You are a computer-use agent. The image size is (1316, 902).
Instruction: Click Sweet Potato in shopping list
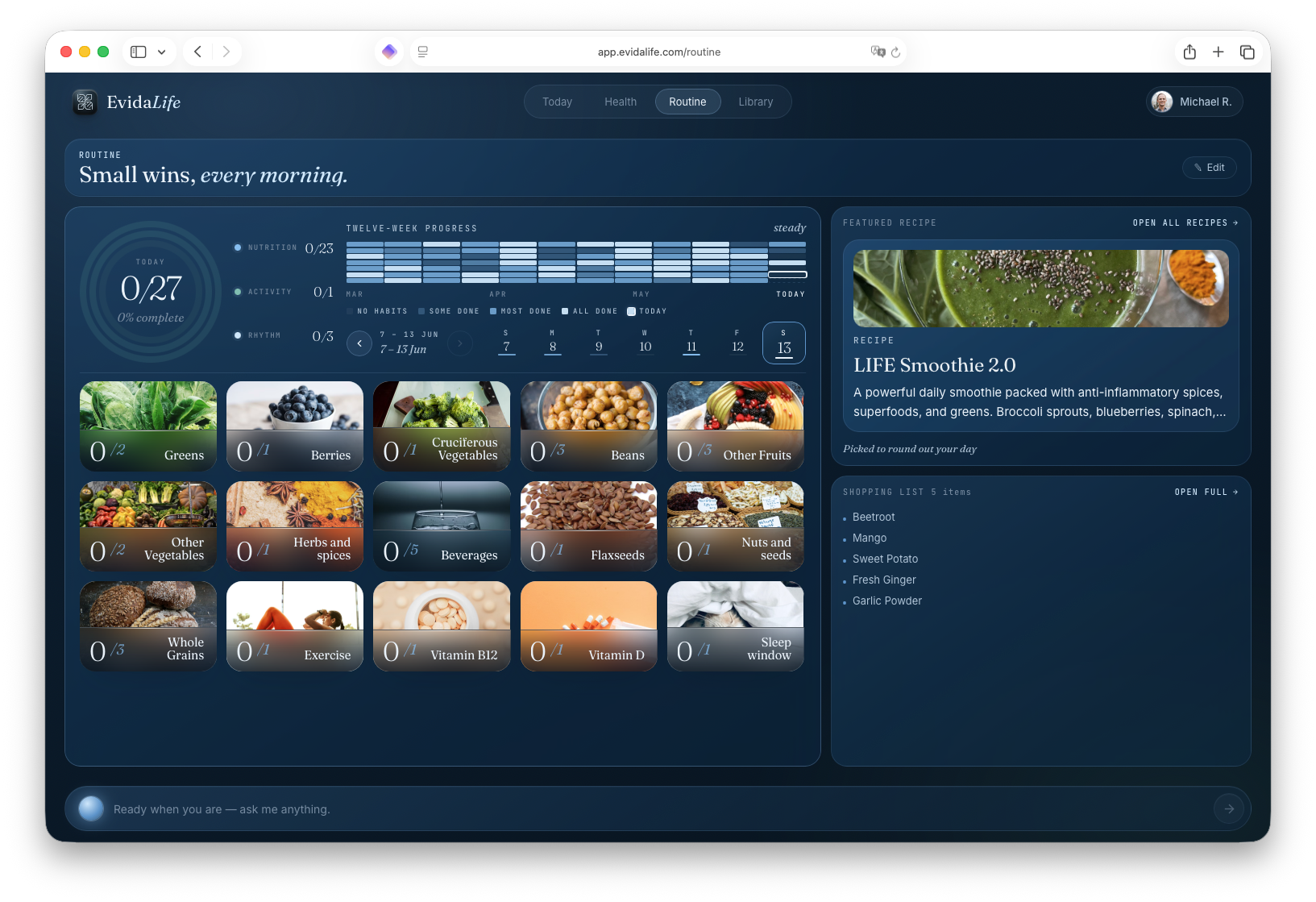[885, 559]
